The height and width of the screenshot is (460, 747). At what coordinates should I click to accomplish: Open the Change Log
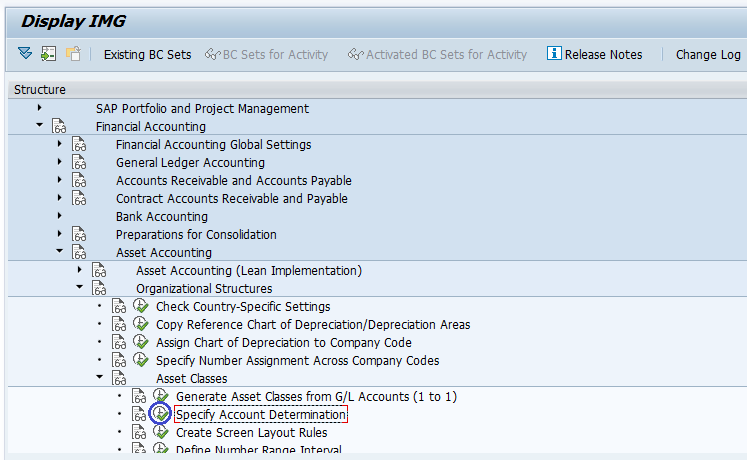pyautogui.click(x=708, y=55)
